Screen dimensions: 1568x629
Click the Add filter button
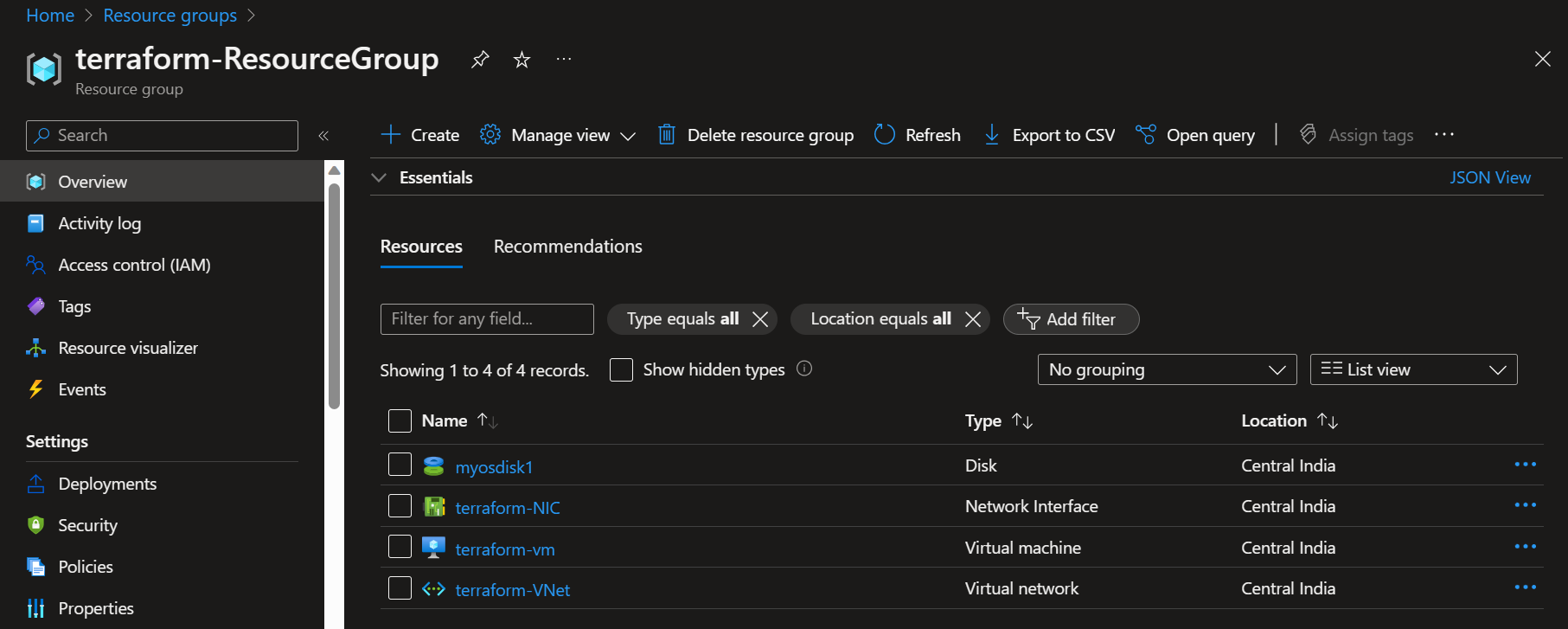[1071, 319]
